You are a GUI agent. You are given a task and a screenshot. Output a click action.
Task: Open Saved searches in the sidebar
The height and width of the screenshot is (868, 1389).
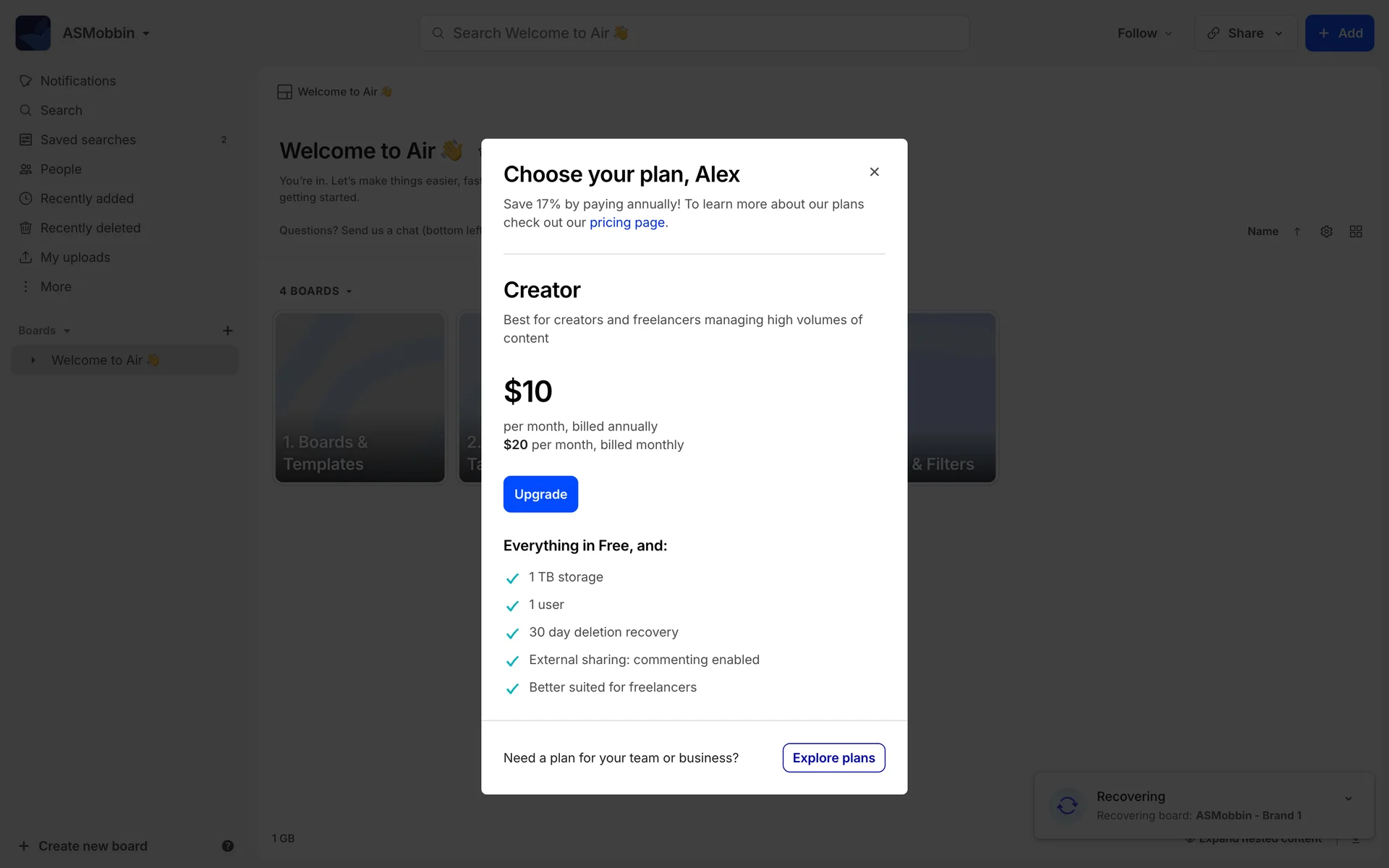tap(88, 140)
